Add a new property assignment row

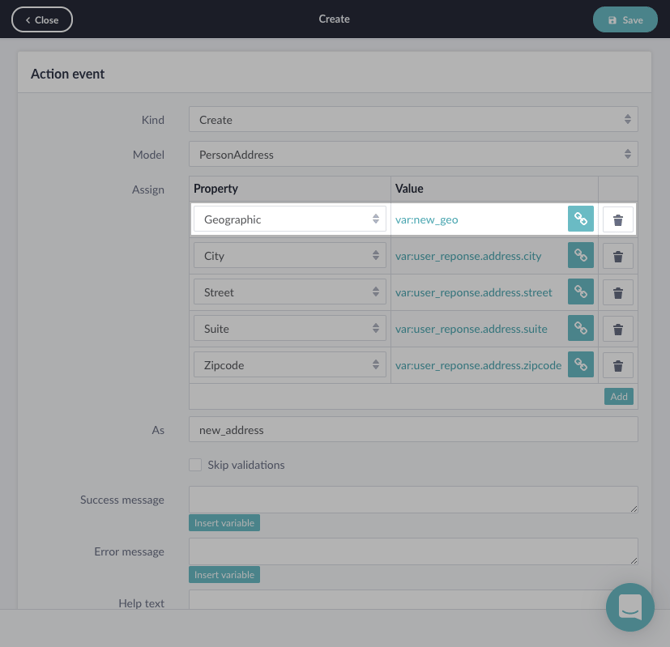pos(618,397)
